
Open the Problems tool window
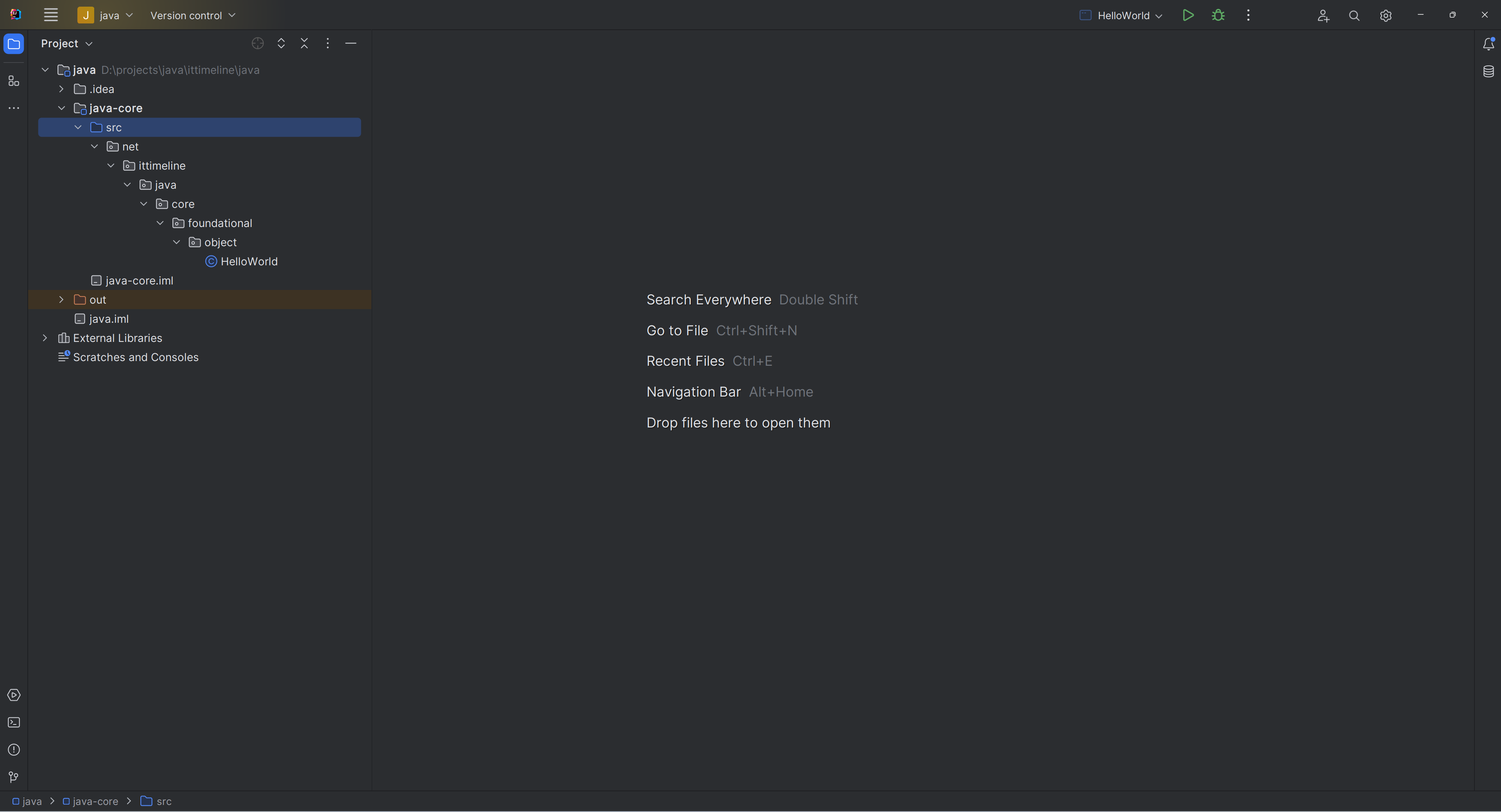14,750
